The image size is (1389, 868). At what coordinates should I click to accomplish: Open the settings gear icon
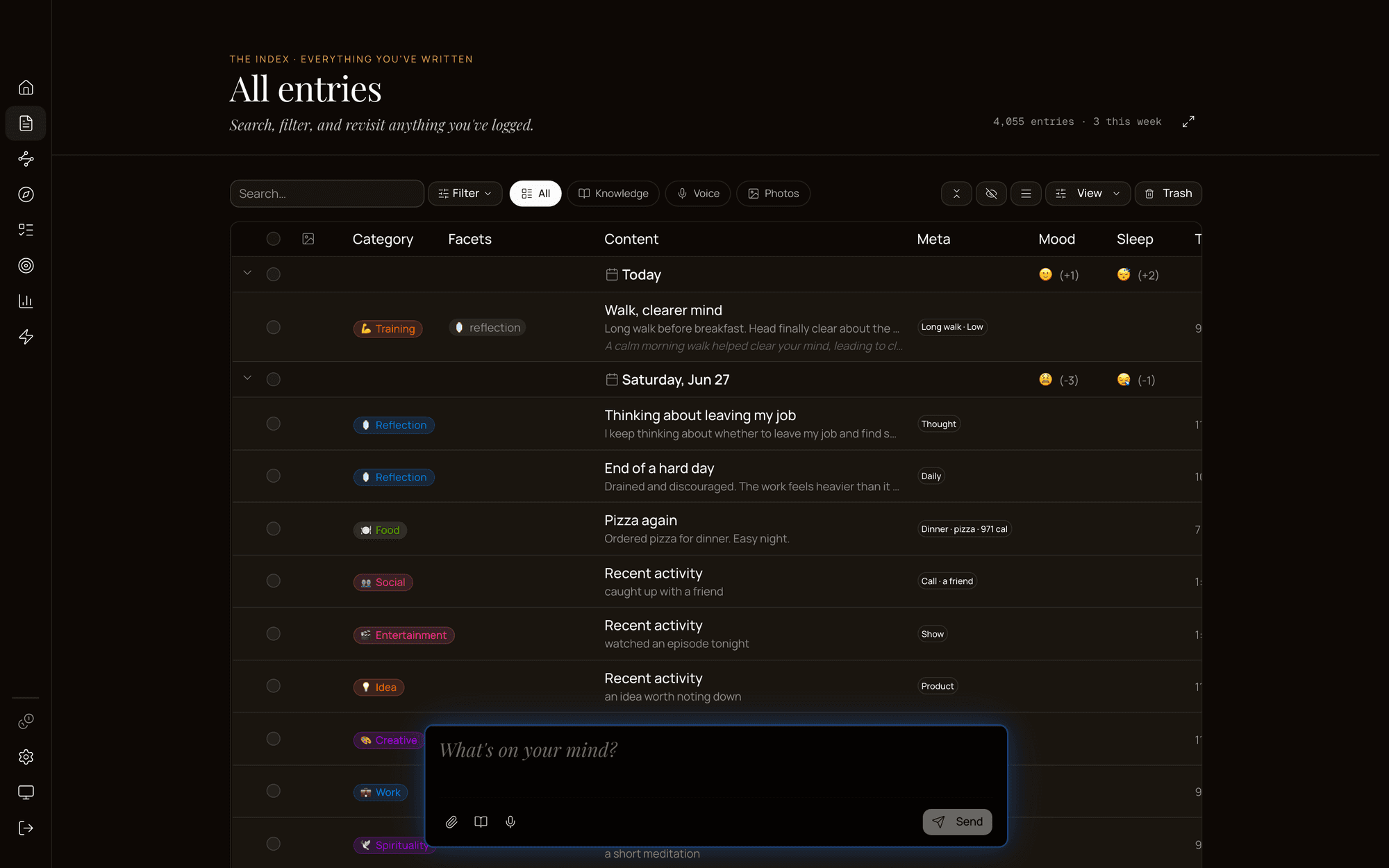26,757
